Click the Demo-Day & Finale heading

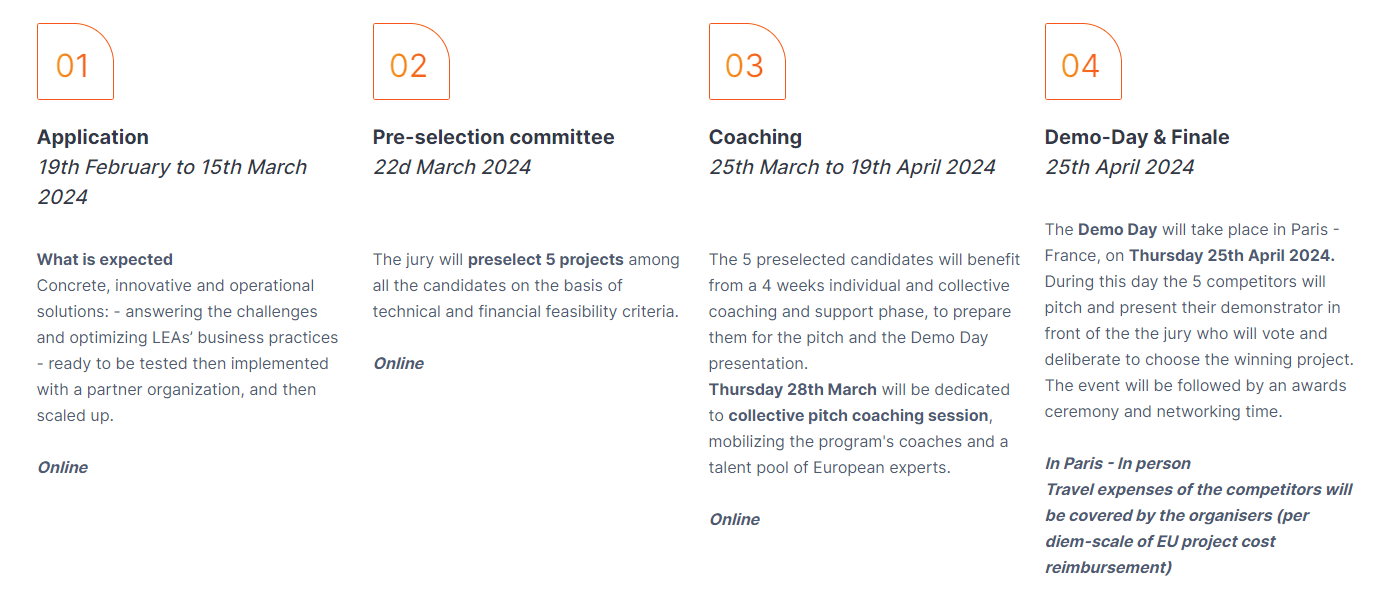(1137, 137)
